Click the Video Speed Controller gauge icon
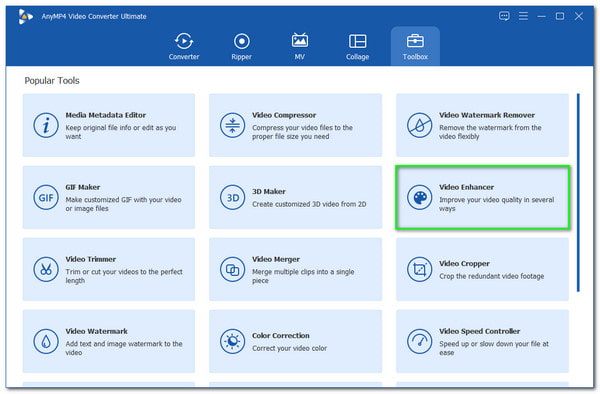Image resolution: width=600 pixels, height=394 pixels. click(x=419, y=341)
